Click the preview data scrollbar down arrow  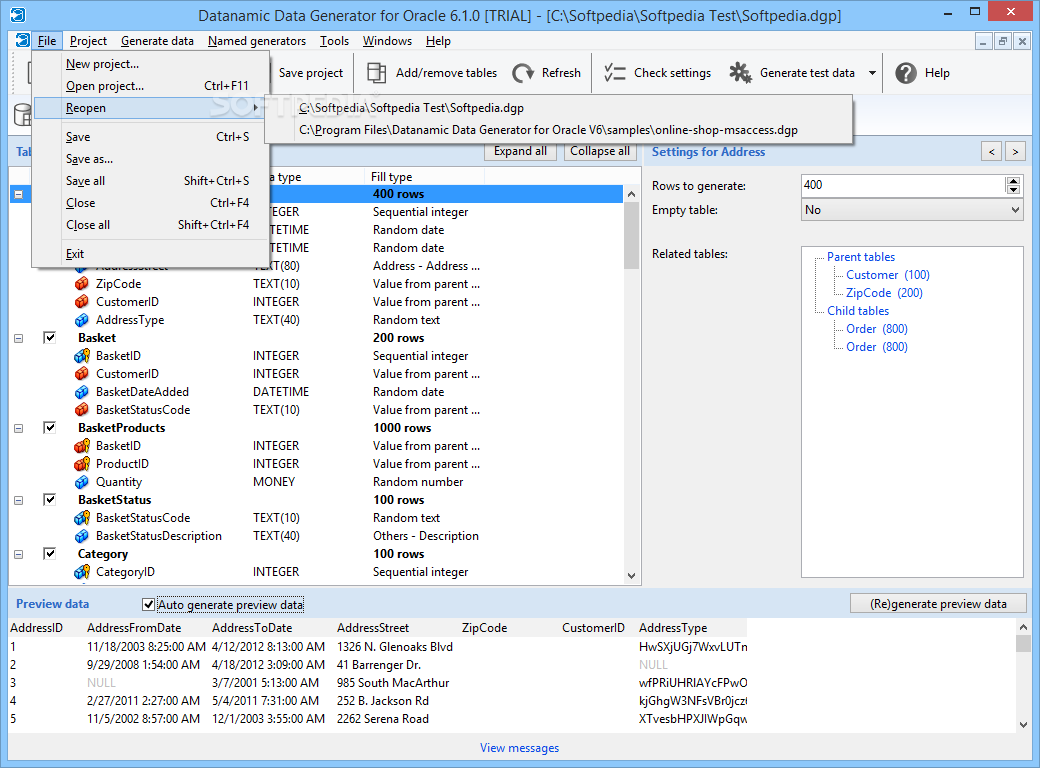(1023, 725)
